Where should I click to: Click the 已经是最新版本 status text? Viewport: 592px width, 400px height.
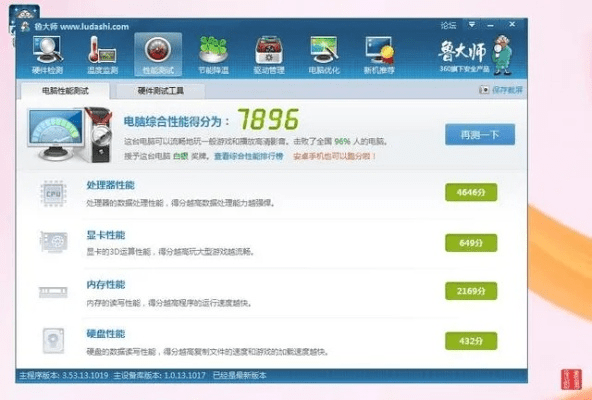coord(239,376)
